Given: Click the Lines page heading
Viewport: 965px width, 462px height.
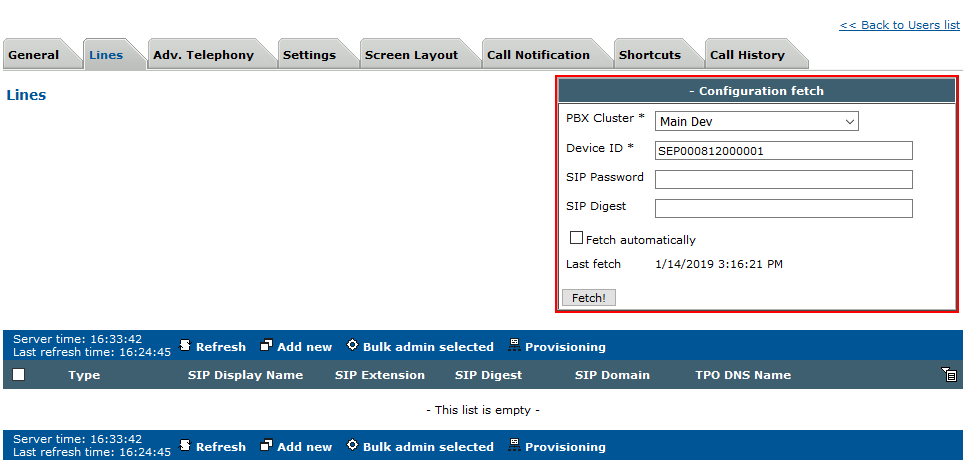Looking at the screenshot, I should click(x=26, y=95).
